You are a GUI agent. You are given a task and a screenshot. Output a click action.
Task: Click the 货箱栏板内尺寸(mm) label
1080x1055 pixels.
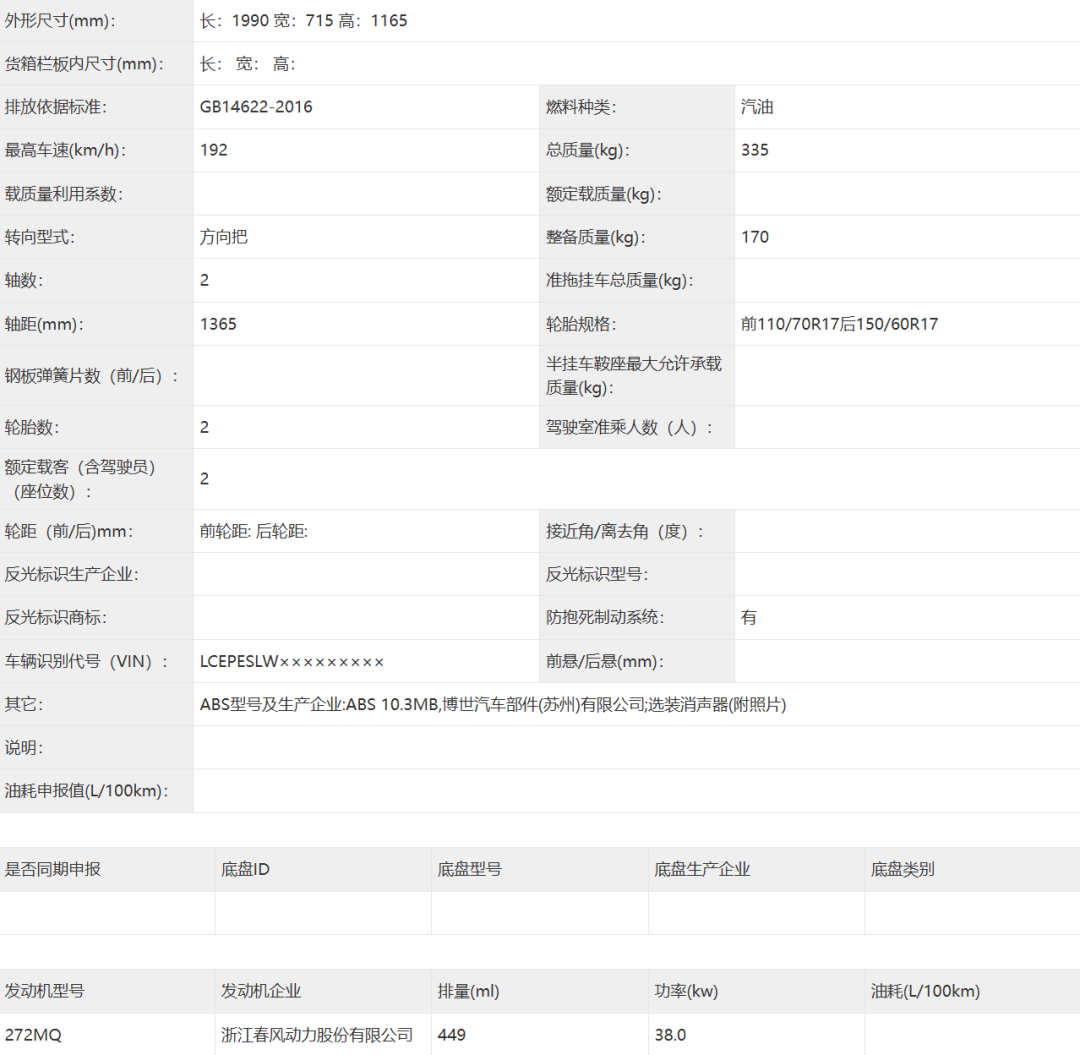coord(84,64)
